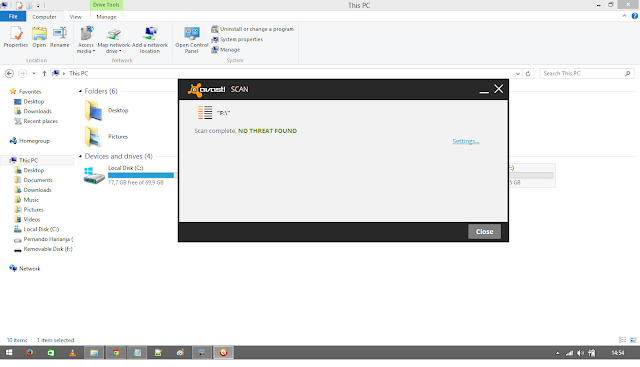
Task: Open the Customize Quick Access Toolbar dropdown
Action: [38, 6]
